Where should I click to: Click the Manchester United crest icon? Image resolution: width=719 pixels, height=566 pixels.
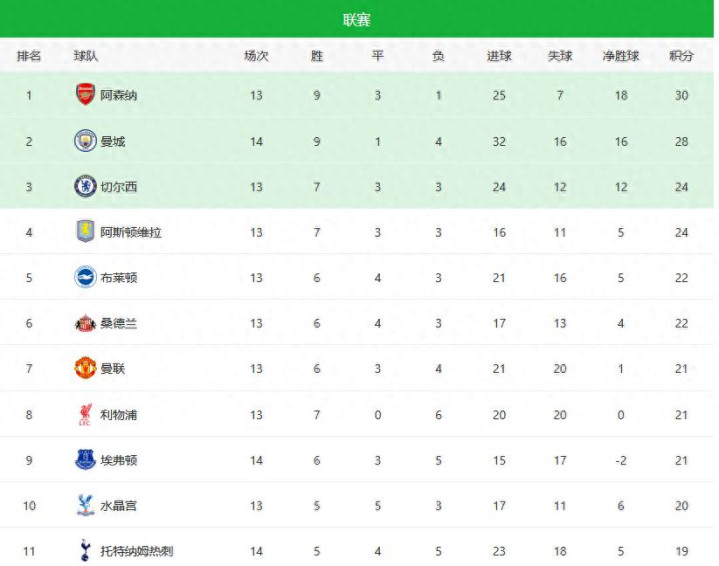point(85,369)
